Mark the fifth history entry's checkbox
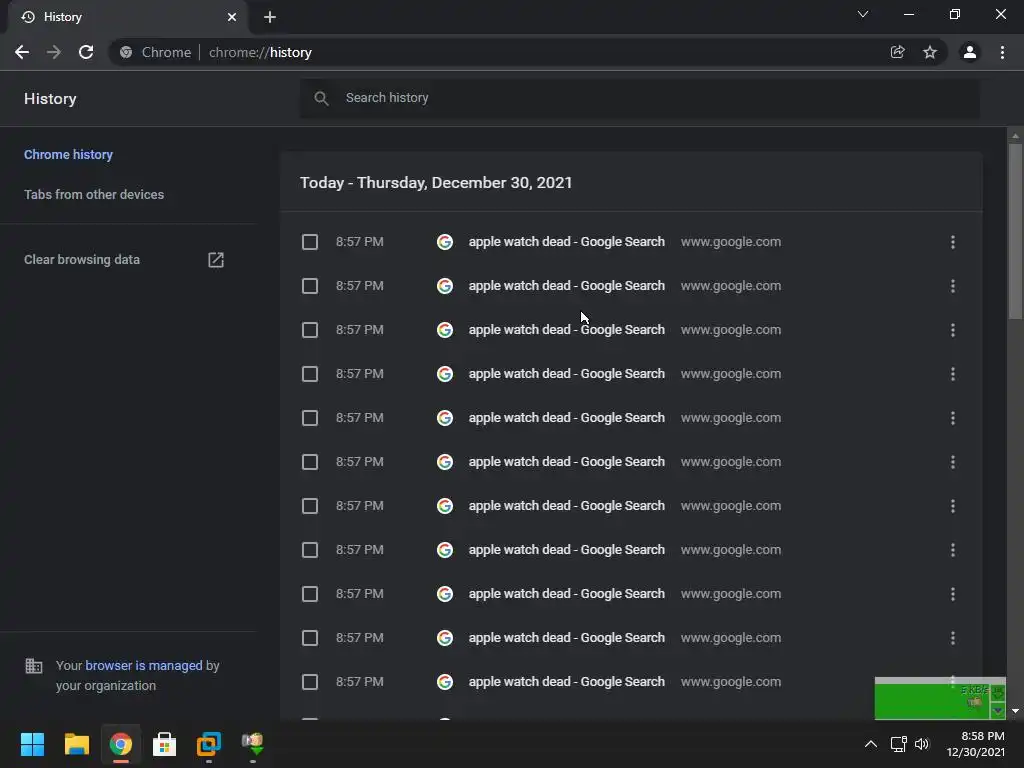The width and height of the screenshot is (1024, 768). tap(310, 418)
